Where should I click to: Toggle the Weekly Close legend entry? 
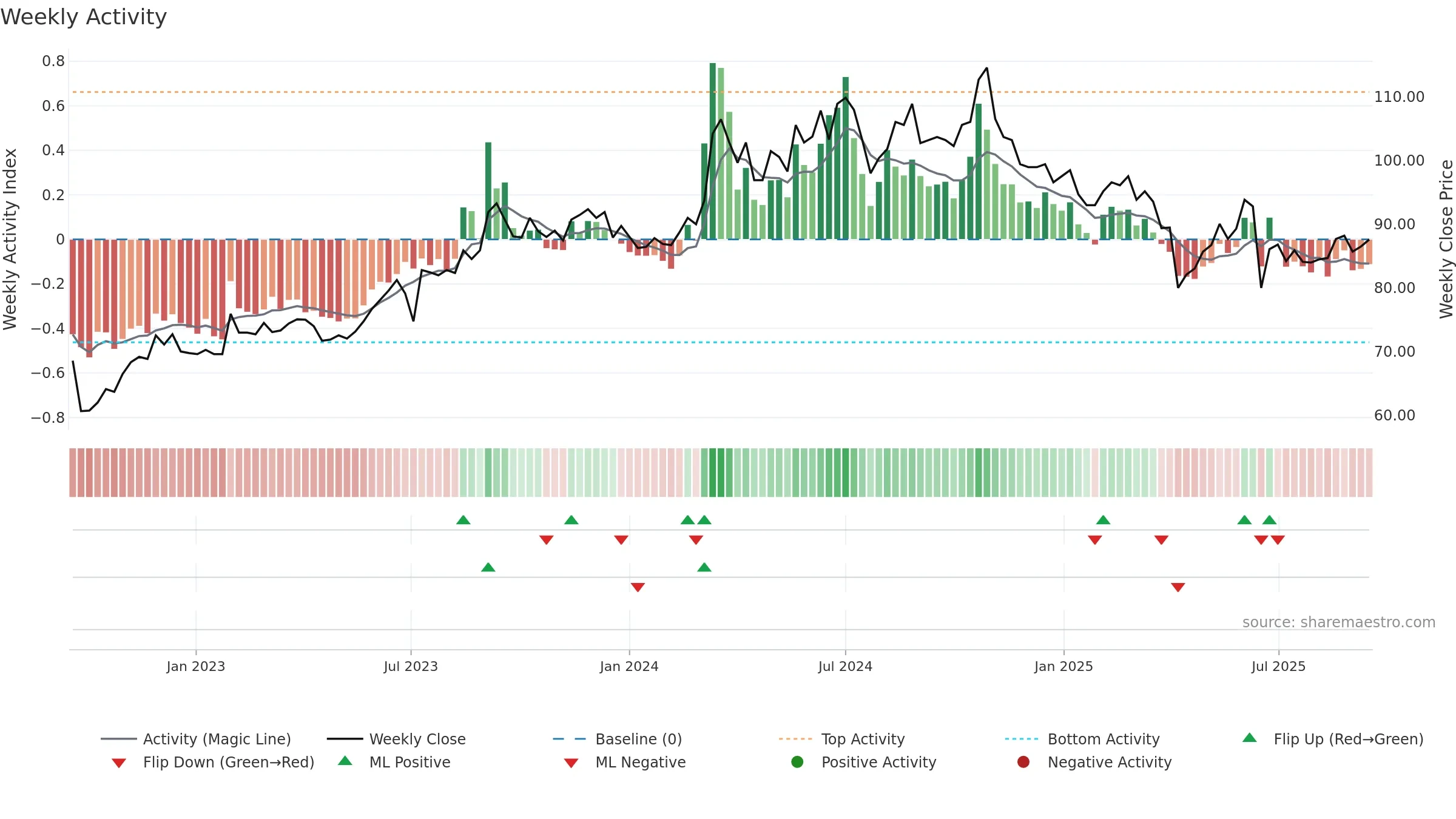point(396,739)
